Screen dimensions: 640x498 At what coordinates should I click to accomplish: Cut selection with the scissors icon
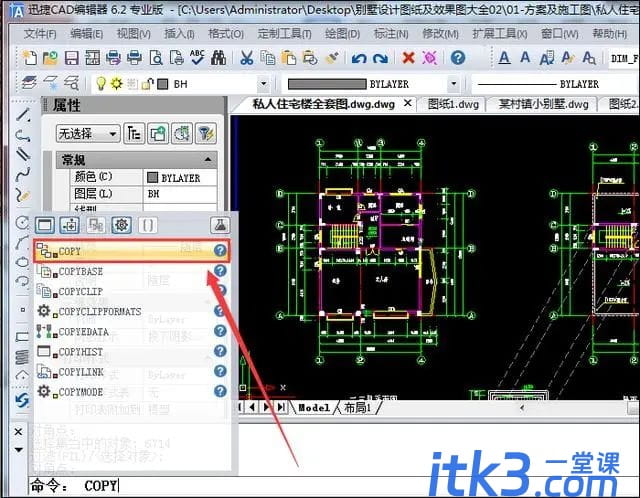pyautogui.click(x=247, y=58)
